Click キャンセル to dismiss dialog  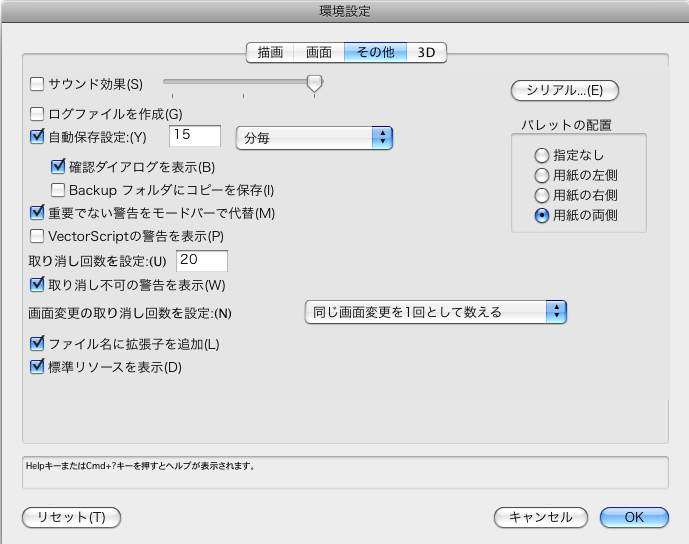[x=540, y=517]
